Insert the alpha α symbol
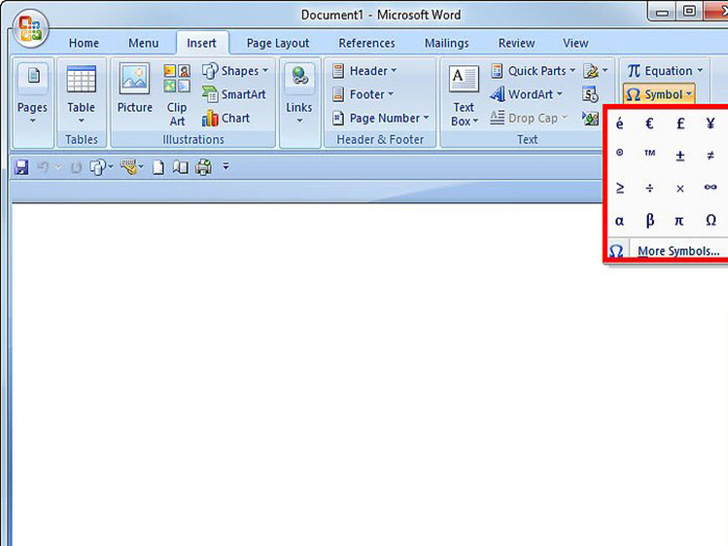The image size is (728, 546). click(619, 221)
